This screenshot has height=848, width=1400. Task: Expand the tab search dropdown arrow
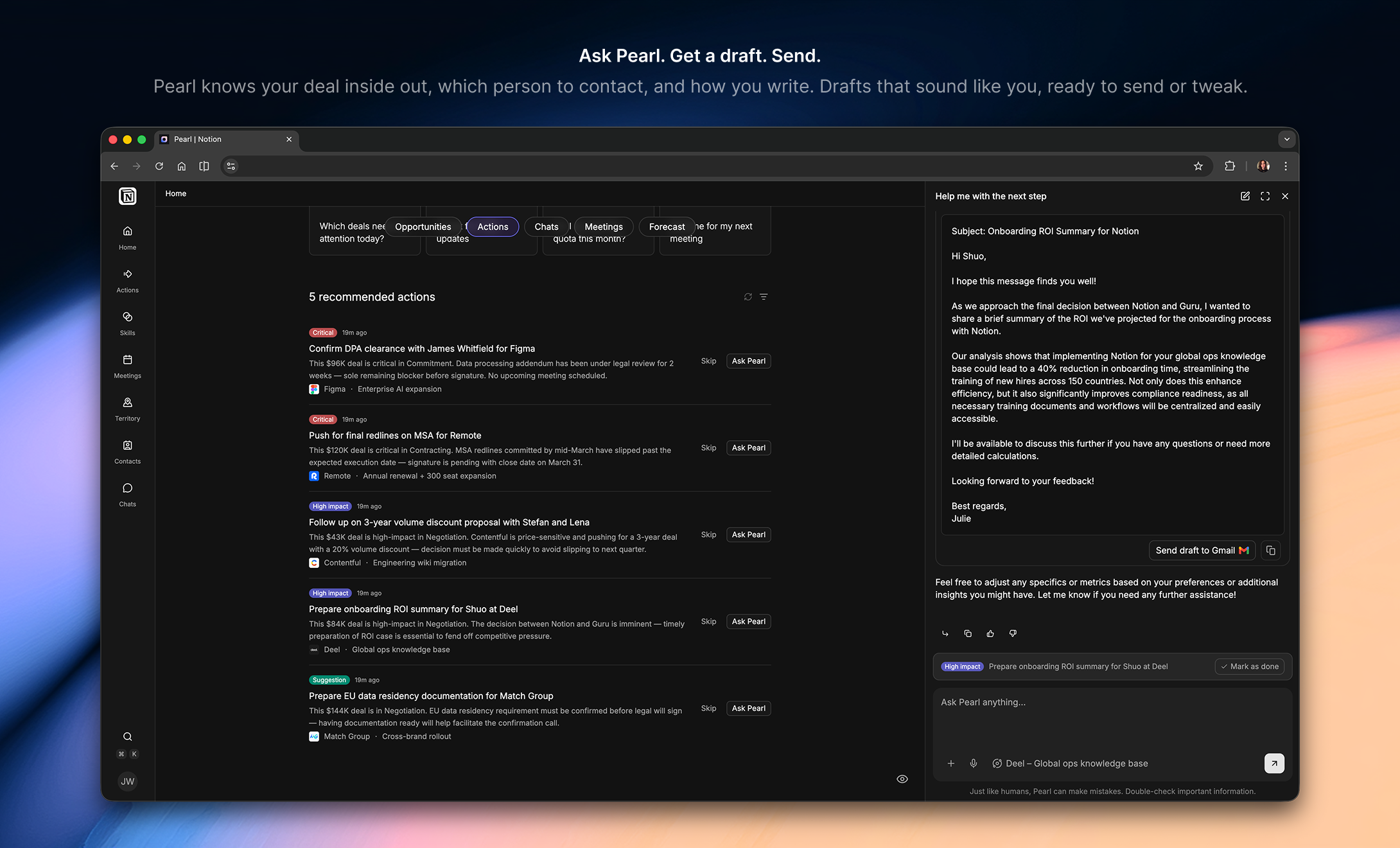click(x=1286, y=139)
